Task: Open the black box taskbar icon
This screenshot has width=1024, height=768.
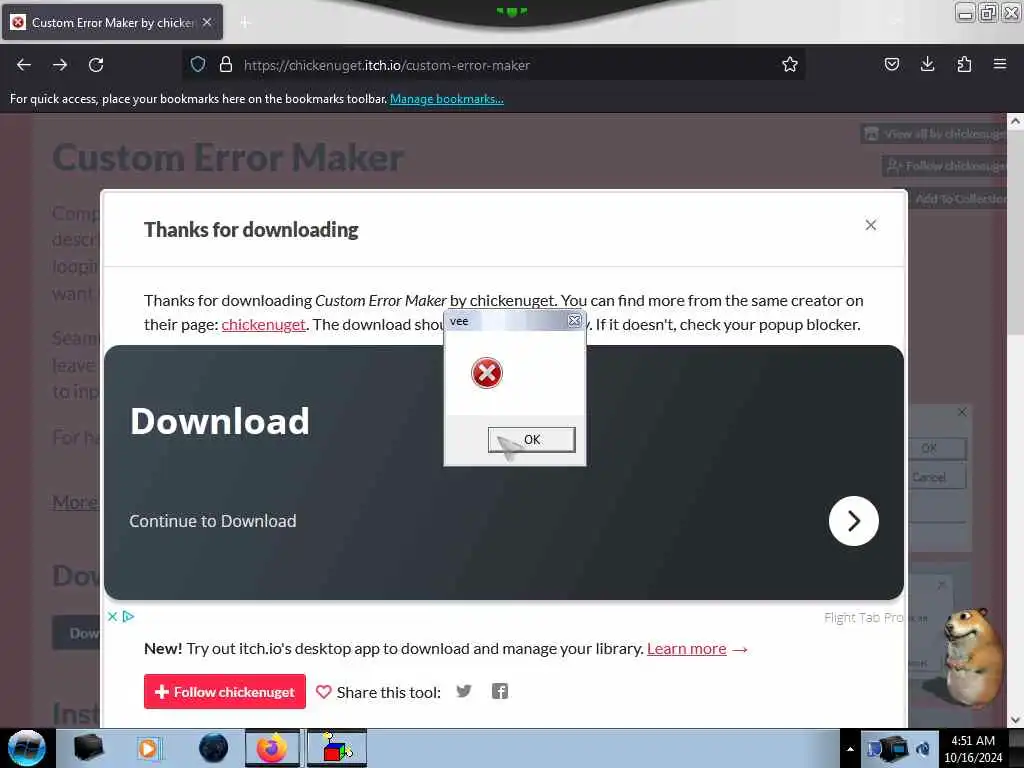Action: (x=89, y=748)
